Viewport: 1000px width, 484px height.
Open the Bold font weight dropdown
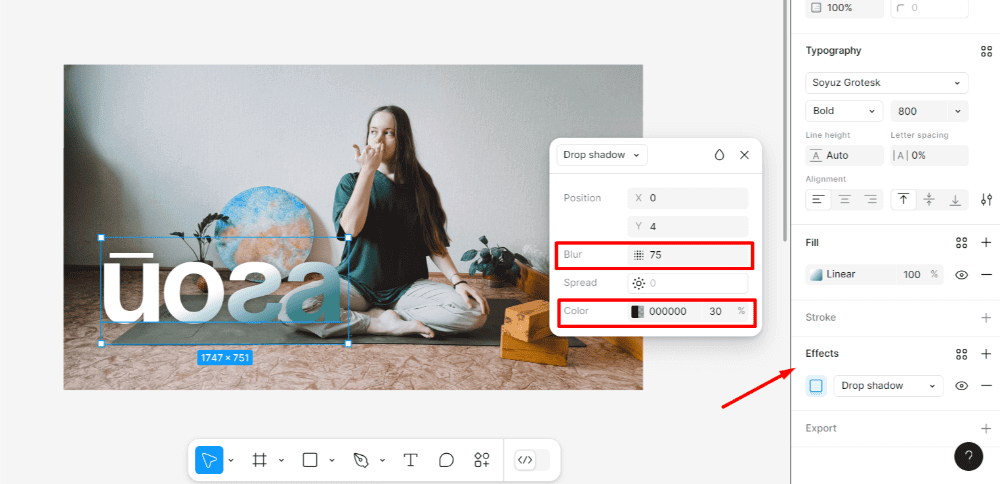(844, 111)
